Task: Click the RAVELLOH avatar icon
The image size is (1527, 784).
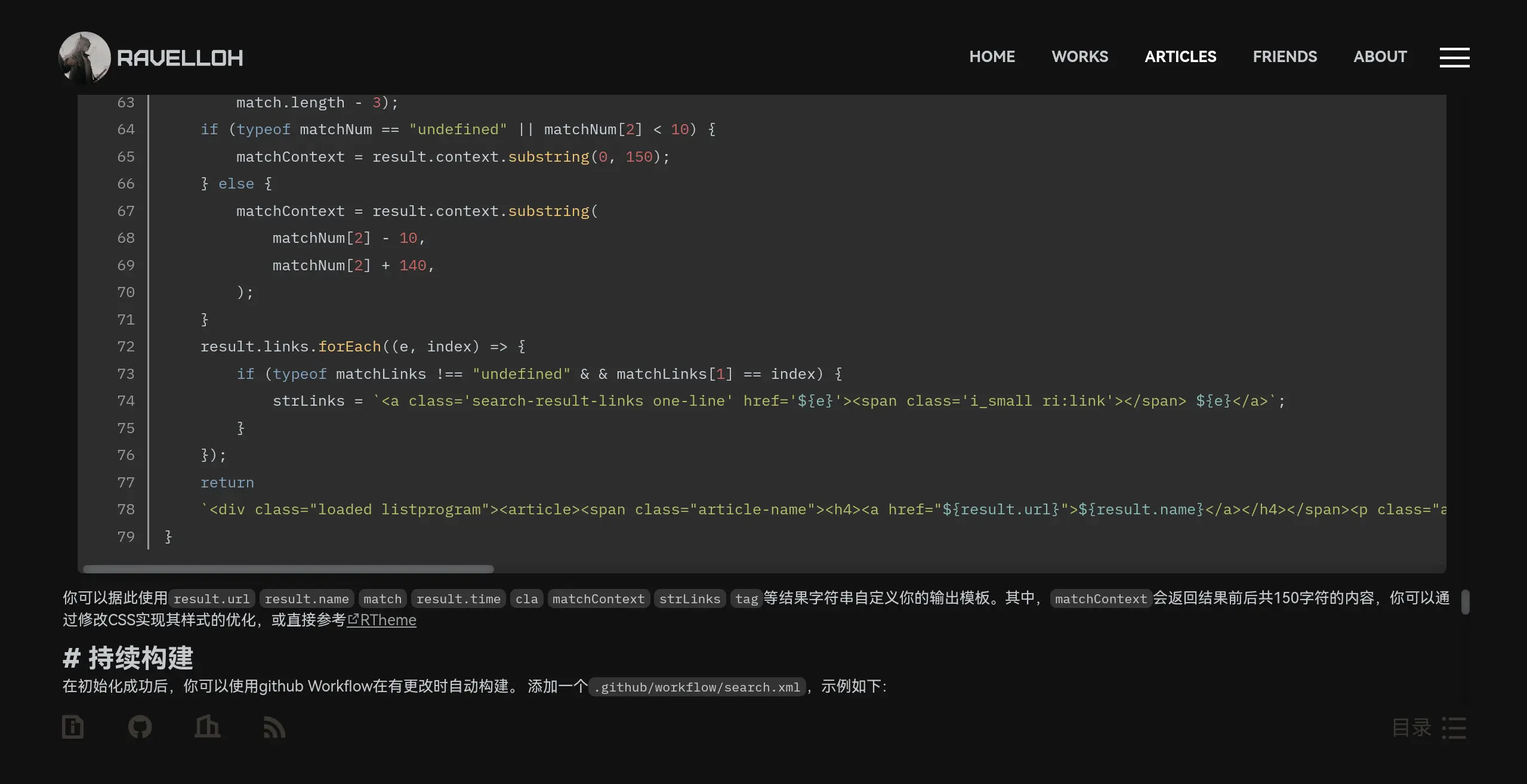Action: (84, 56)
